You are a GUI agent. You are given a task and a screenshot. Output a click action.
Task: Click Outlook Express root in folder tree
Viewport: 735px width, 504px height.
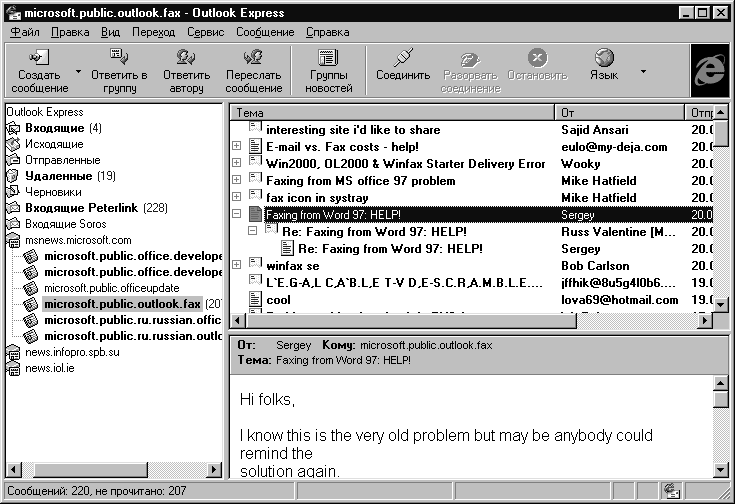click(x=45, y=112)
